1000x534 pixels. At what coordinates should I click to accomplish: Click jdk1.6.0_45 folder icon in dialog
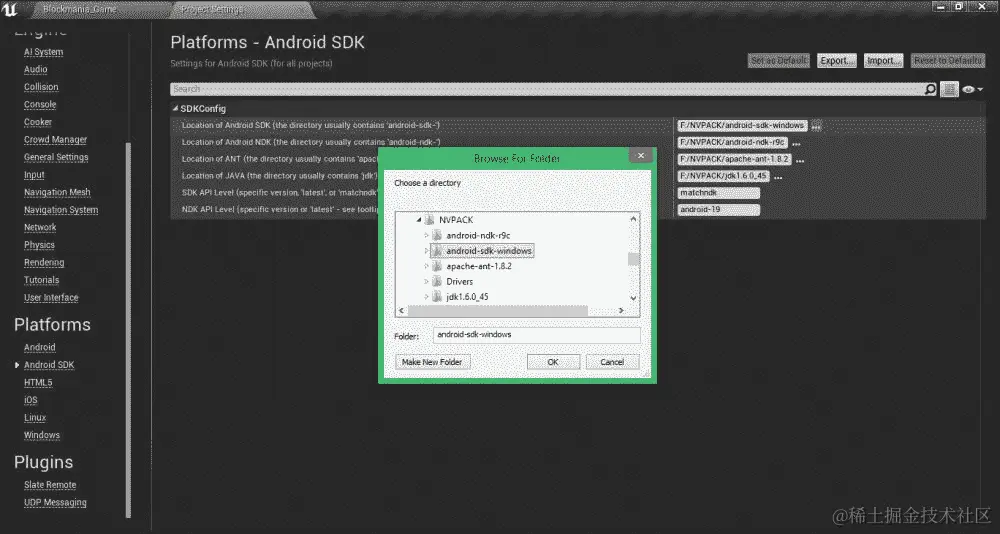(x=437, y=297)
